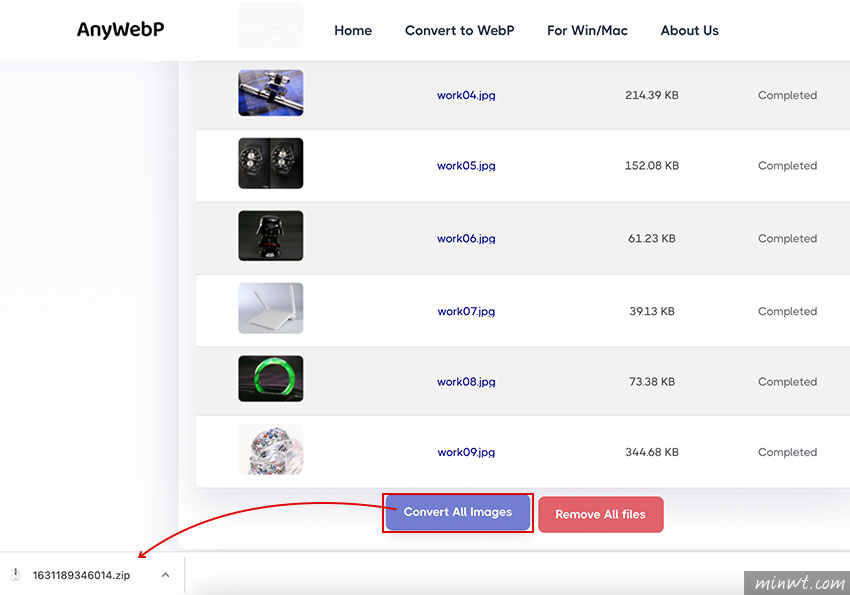Select the 214.39 KB size of work04.jpg
The image size is (850, 595).
click(x=652, y=95)
